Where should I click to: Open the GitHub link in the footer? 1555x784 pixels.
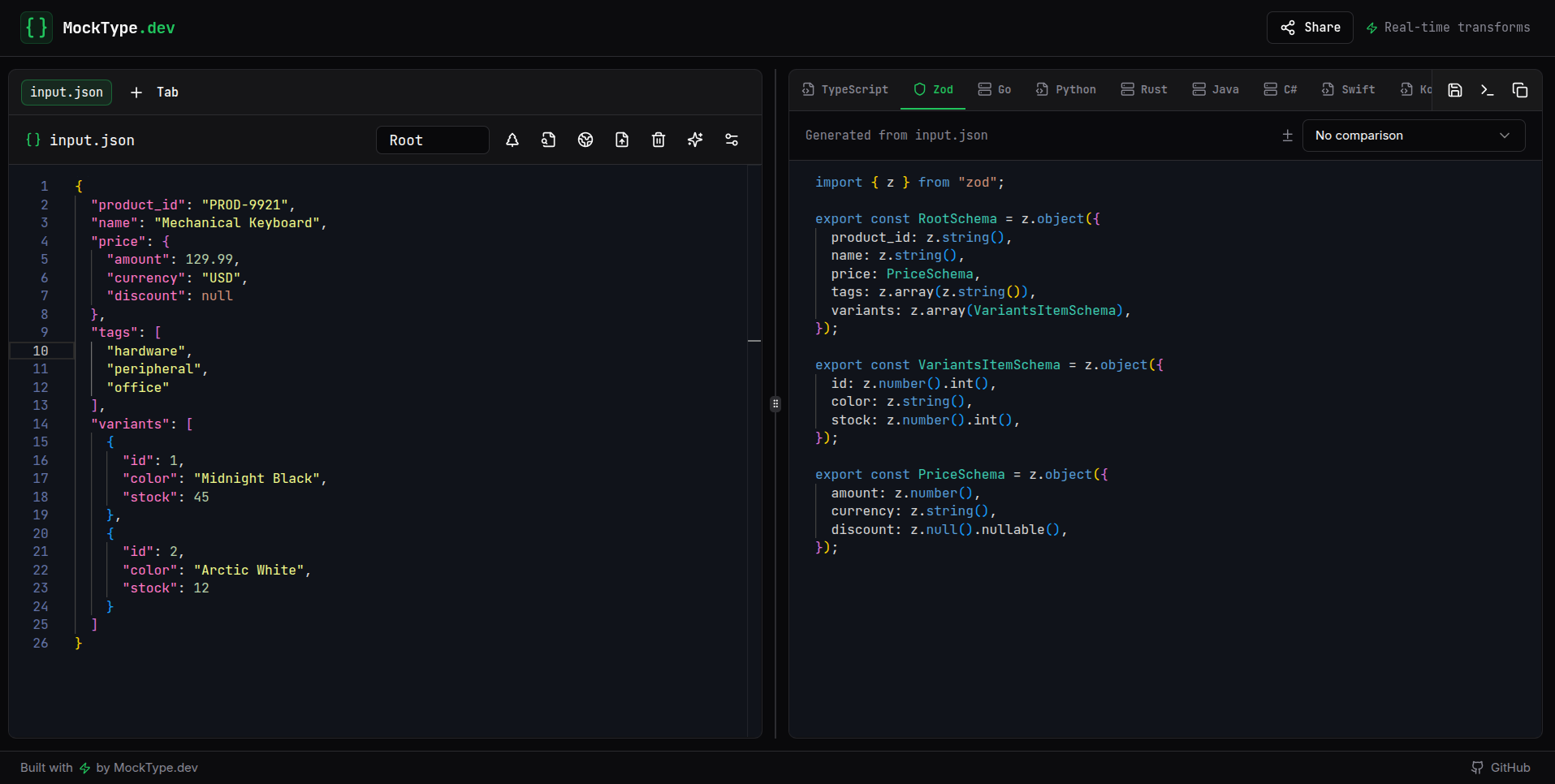(1502, 767)
